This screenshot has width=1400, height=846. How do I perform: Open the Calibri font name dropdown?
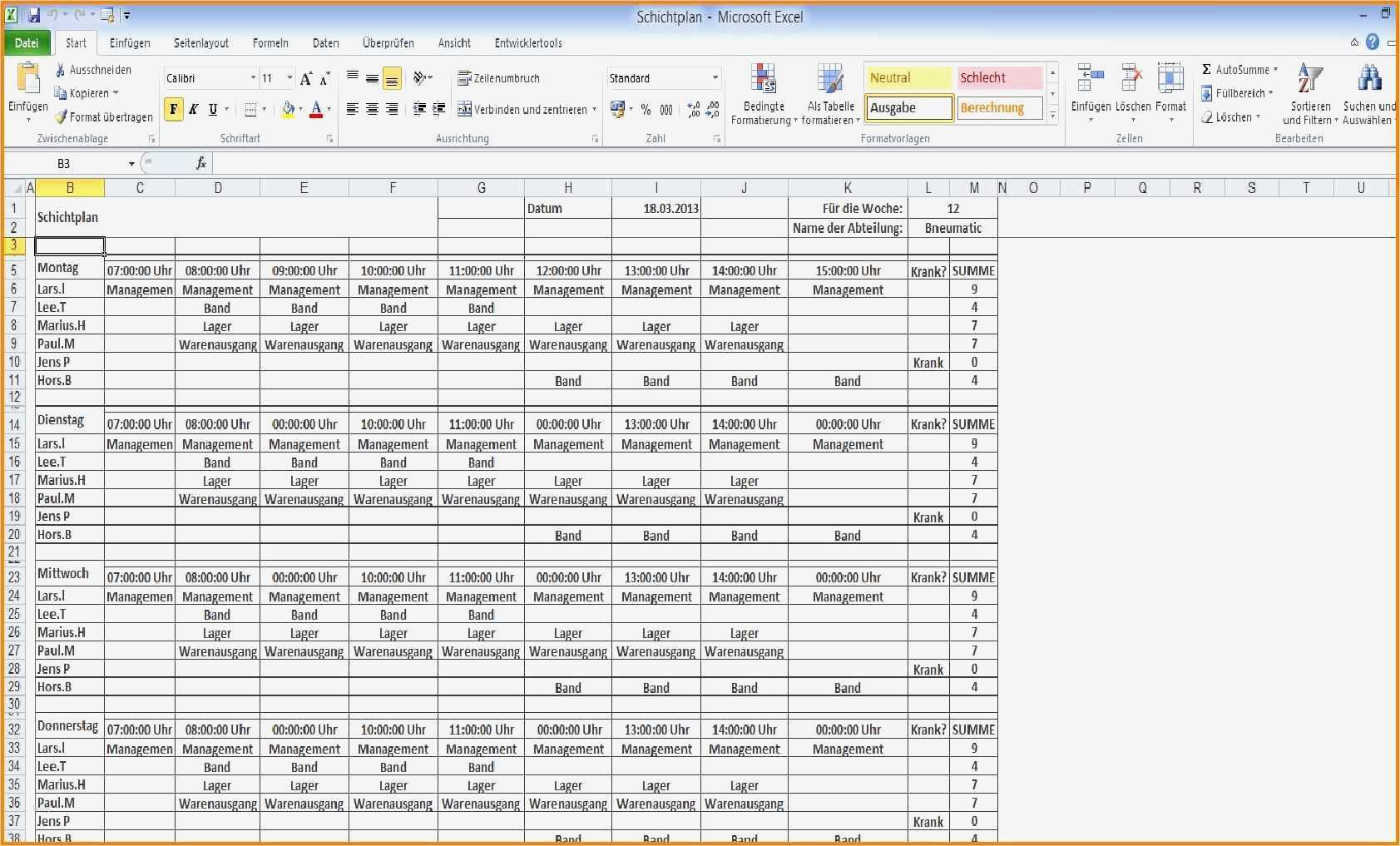pyautogui.click(x=253, y=78)
